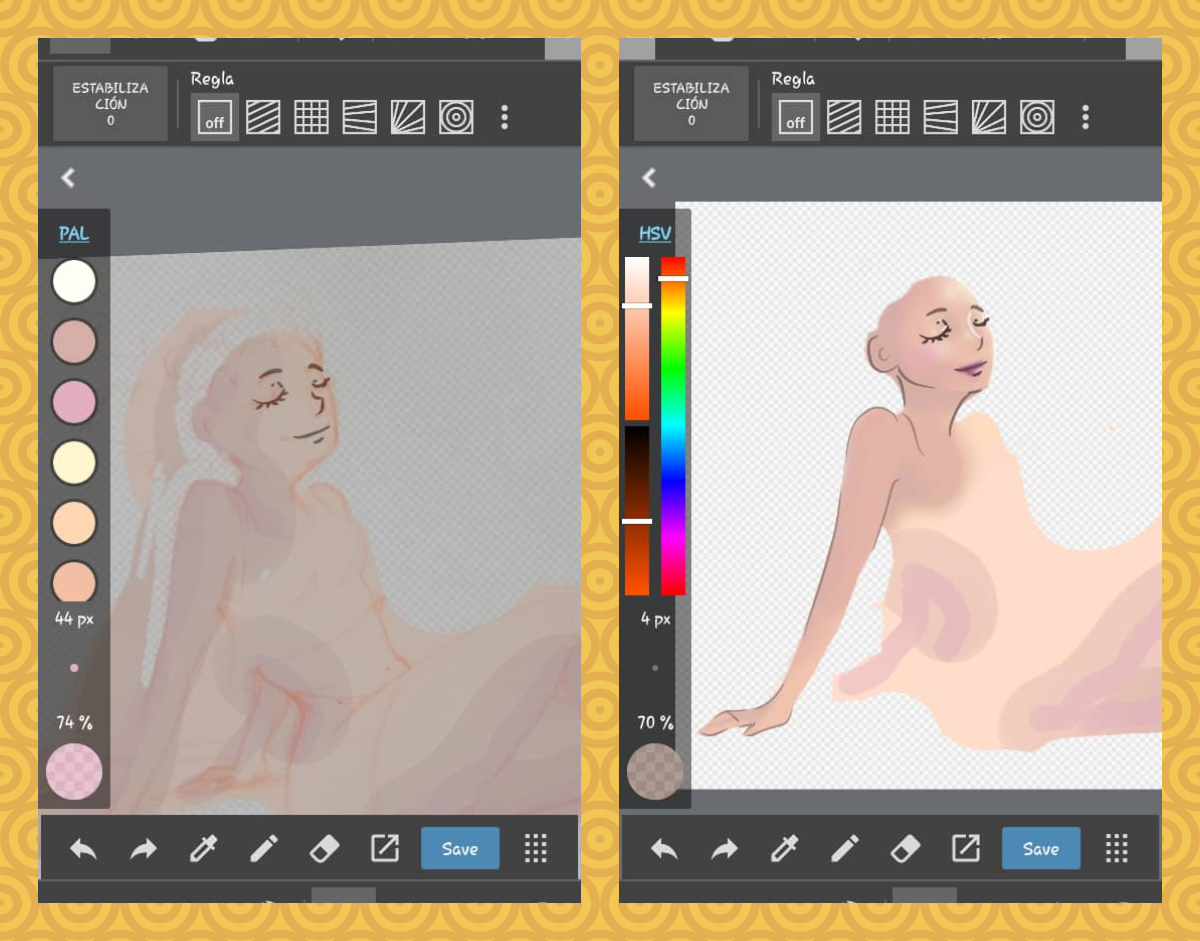Viewport: 1200px width, 941px height.
Task: Open brown current color preview circle
Action: click(655, 772)
